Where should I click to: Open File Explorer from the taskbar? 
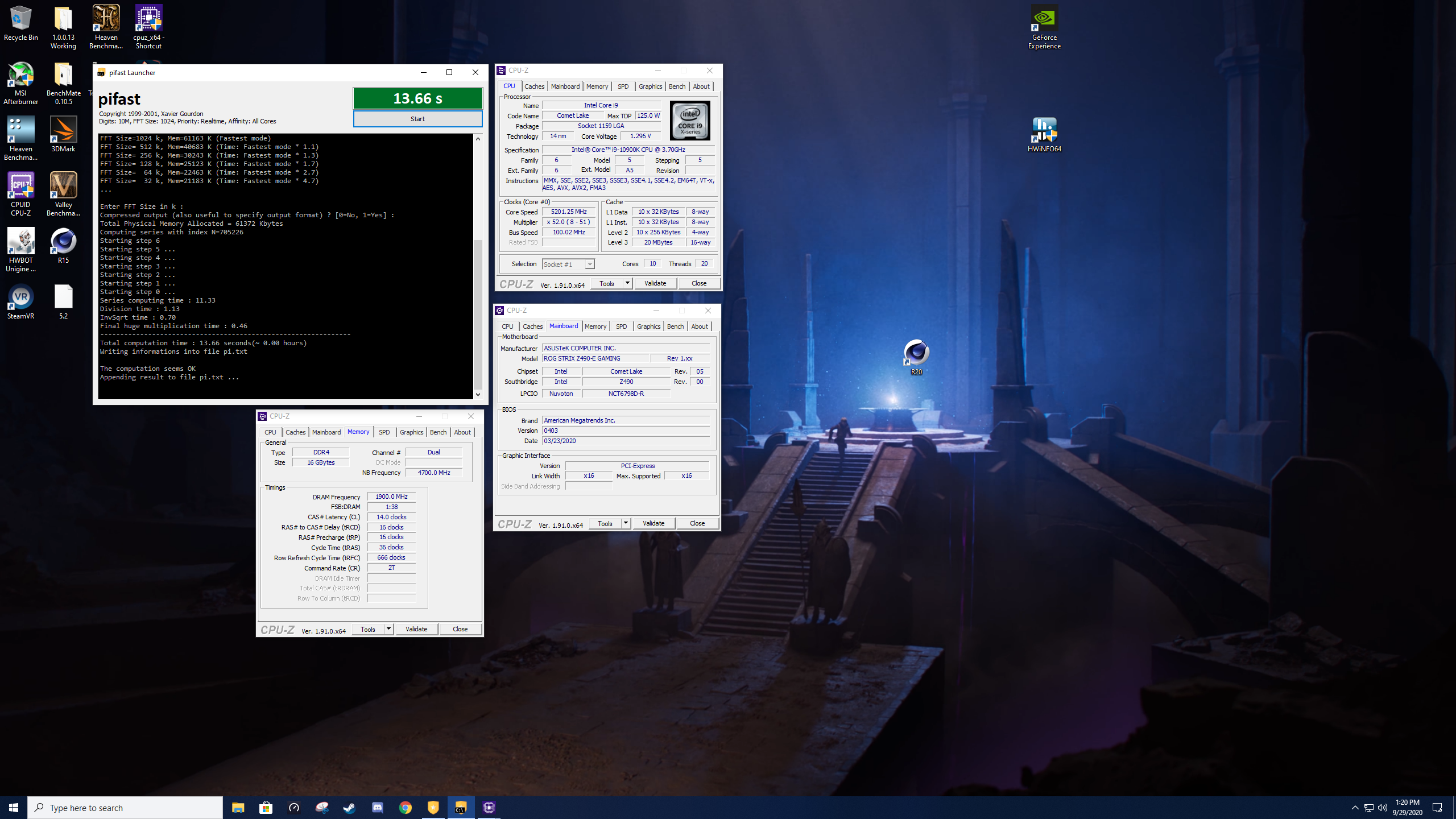click(x=238, y=808)
